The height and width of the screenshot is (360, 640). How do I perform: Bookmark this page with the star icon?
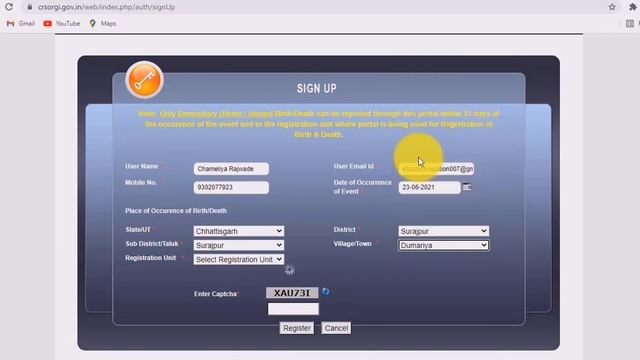612,7
